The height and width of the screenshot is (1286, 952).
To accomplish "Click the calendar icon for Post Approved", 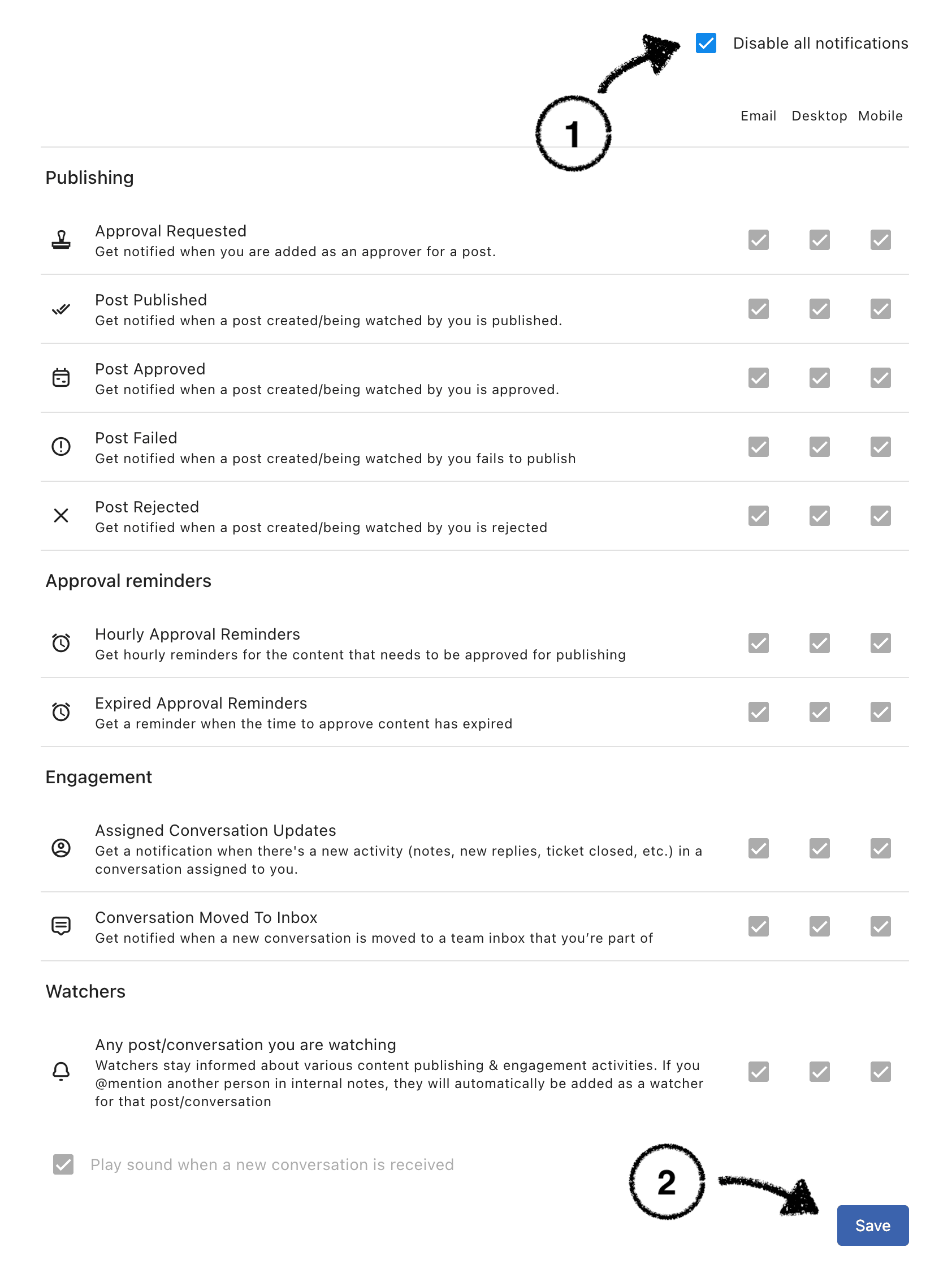I will pos(61,378).
